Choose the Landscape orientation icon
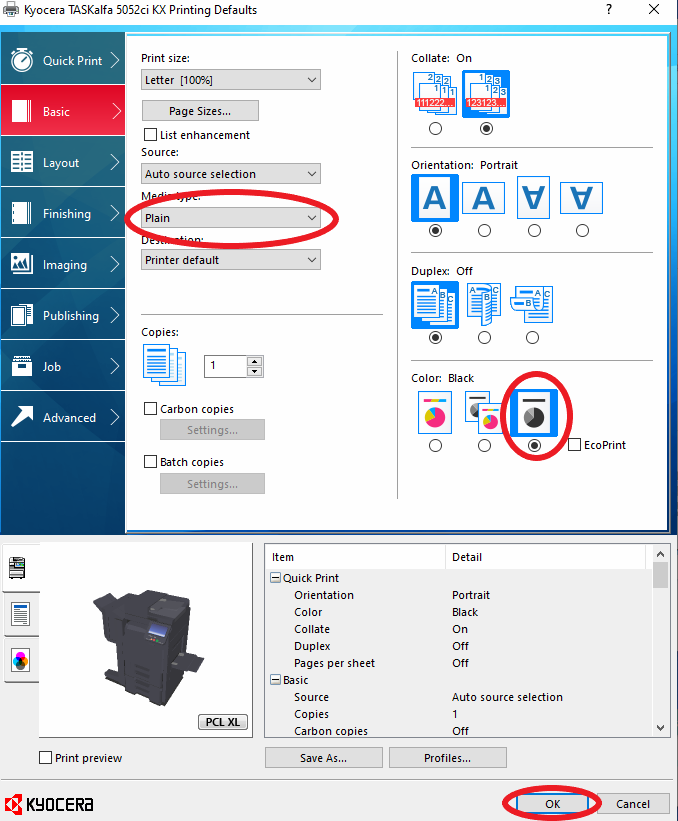 coord(484,198)
